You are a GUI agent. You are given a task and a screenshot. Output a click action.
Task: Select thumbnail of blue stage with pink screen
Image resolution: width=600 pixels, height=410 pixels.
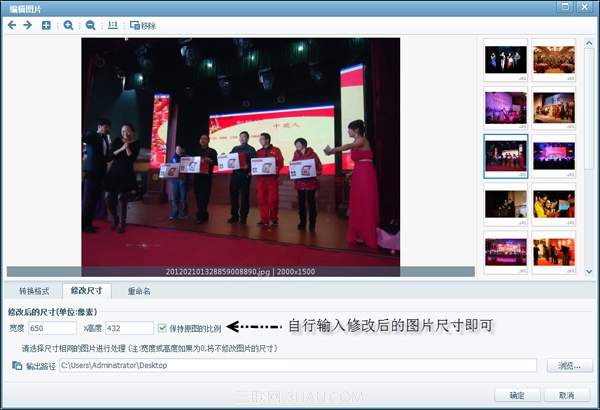pos(554,156)
